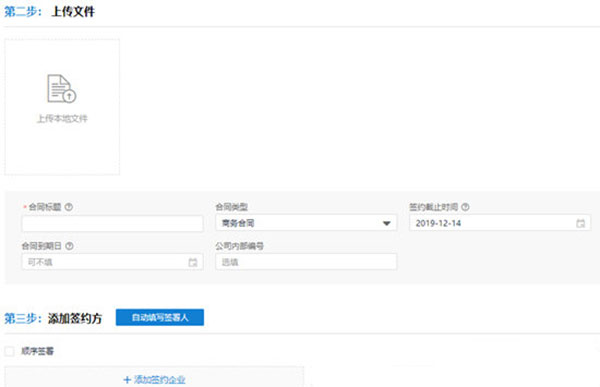Click the 自动填写签署人 button
Screen dimensions: 600x387
(x=160, y=317)
